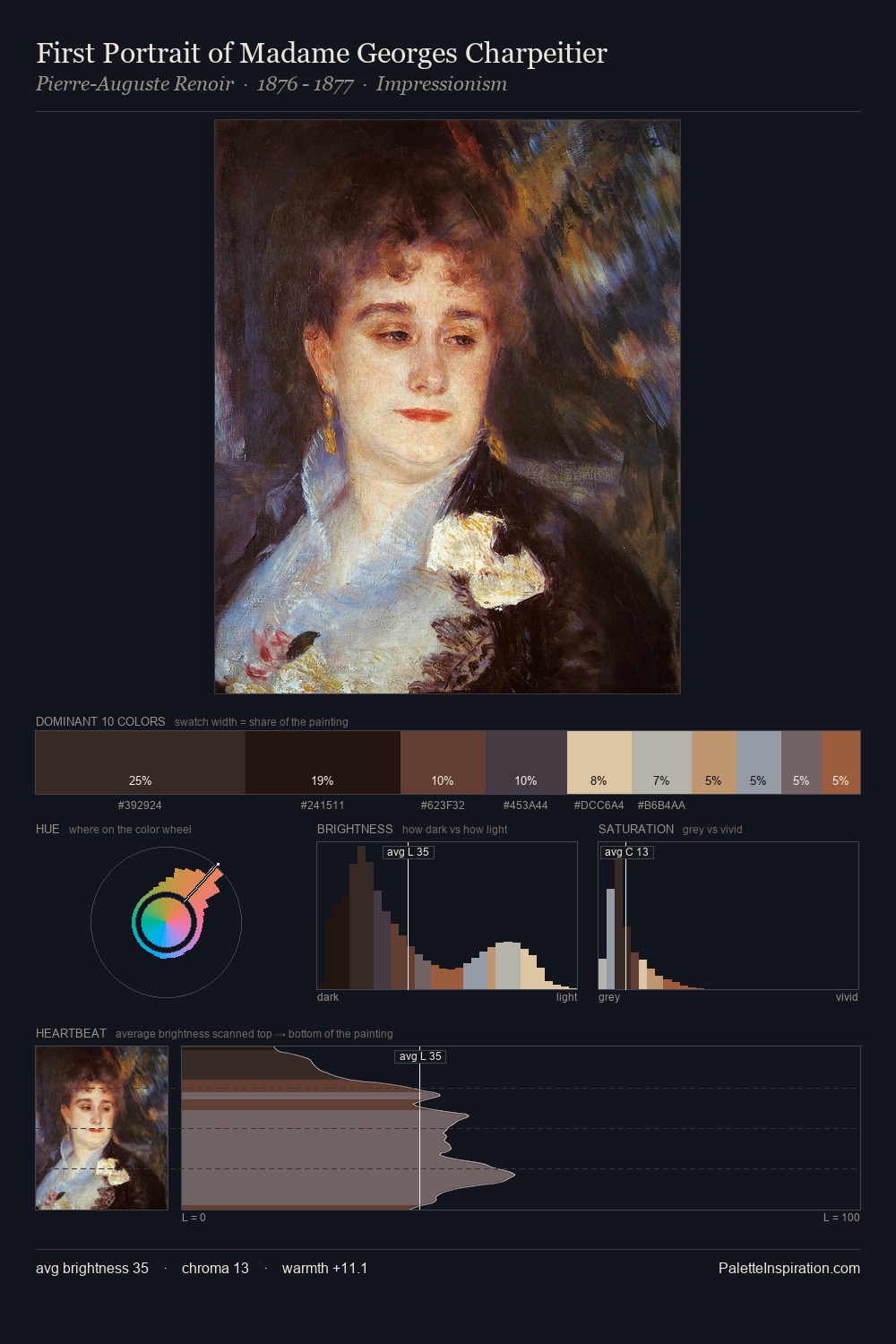Choose the 7% light grey swatch
The image size is (896, 1344).
click(661, 762)
